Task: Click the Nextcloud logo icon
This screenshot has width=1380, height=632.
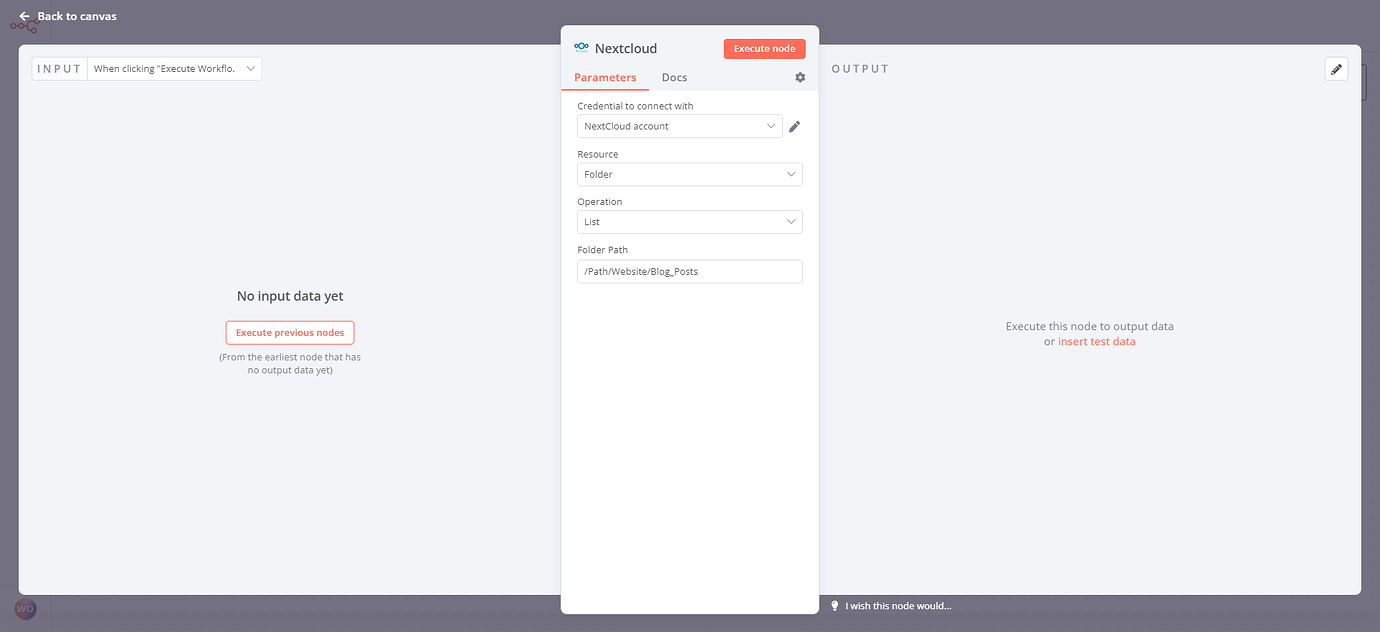Action: (x=582, y=48)
